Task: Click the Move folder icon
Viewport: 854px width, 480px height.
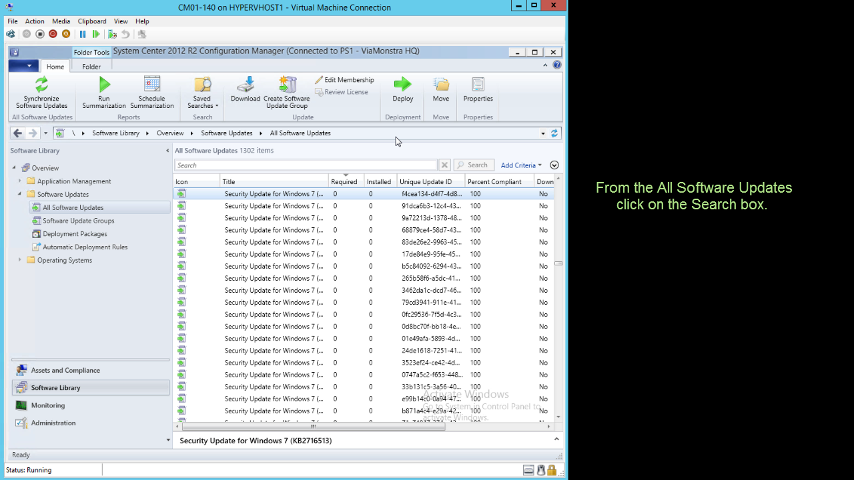Action: 441,86
